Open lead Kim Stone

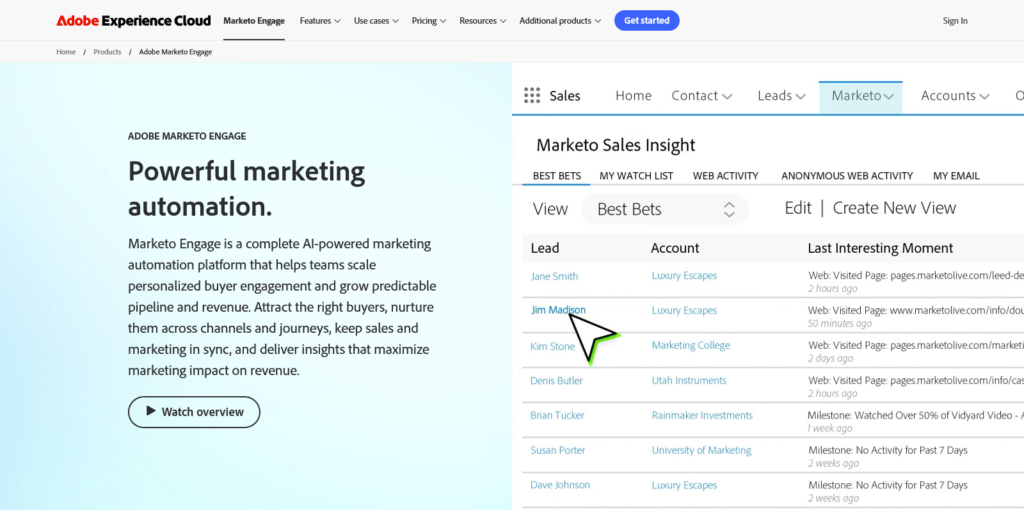coord(552,346)
